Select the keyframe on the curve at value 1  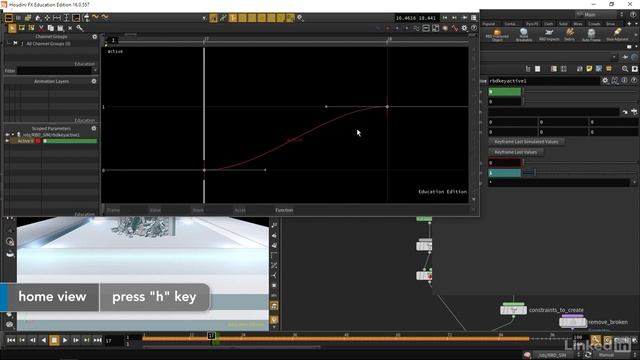[x=387, y=107]
